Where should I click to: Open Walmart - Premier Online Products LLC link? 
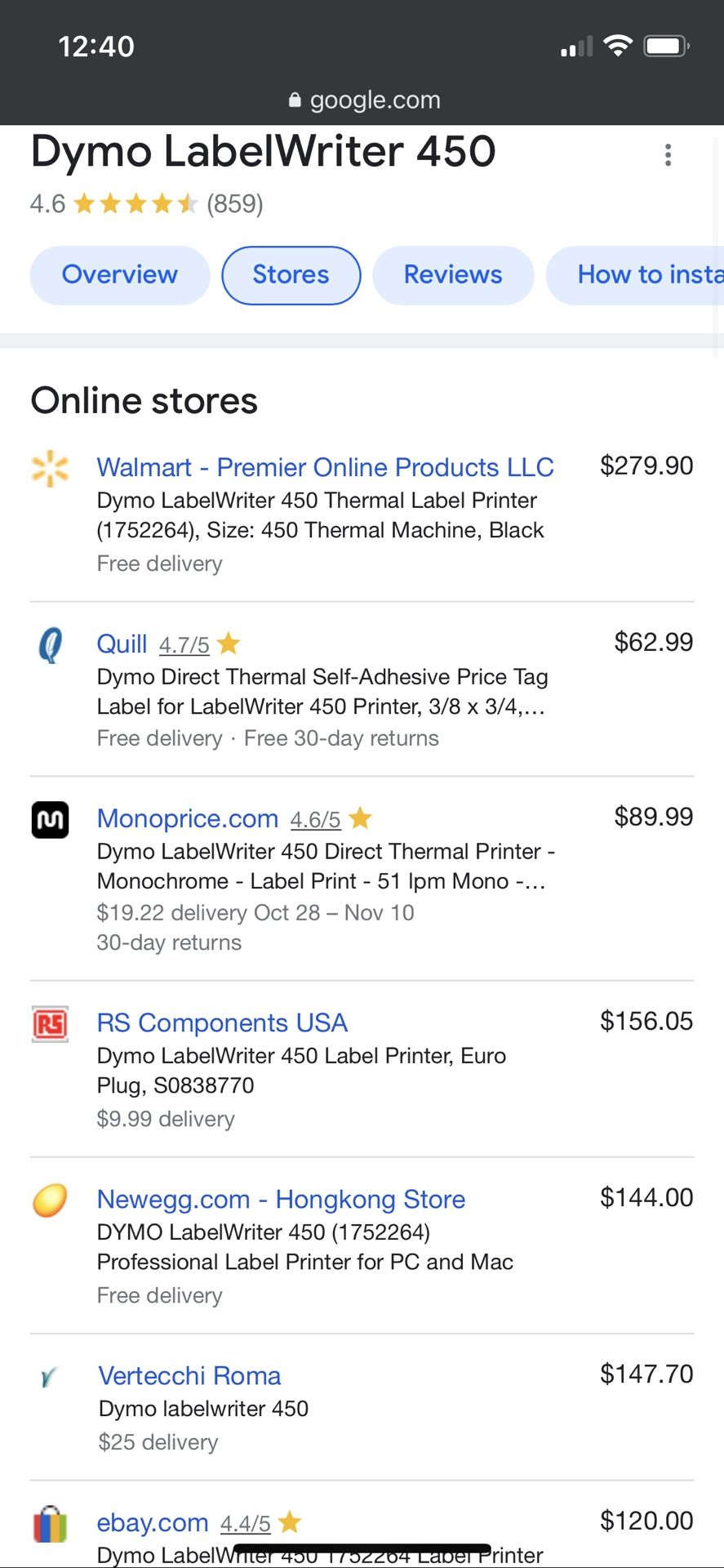point(326,467)
